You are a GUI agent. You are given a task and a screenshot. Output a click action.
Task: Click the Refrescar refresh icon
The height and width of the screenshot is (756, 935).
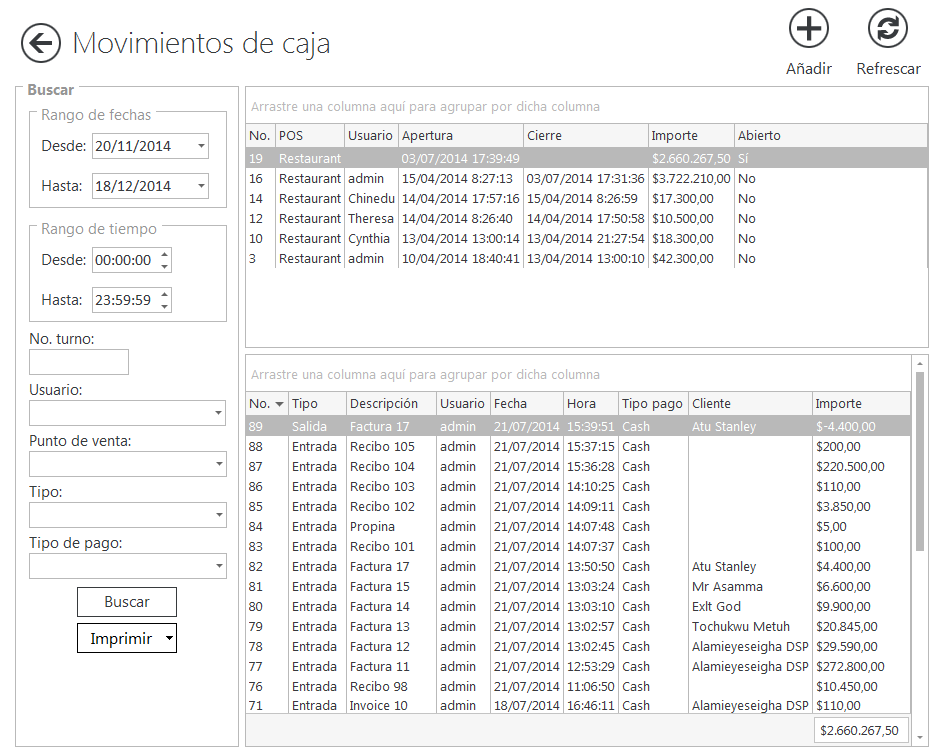[888, 30]
